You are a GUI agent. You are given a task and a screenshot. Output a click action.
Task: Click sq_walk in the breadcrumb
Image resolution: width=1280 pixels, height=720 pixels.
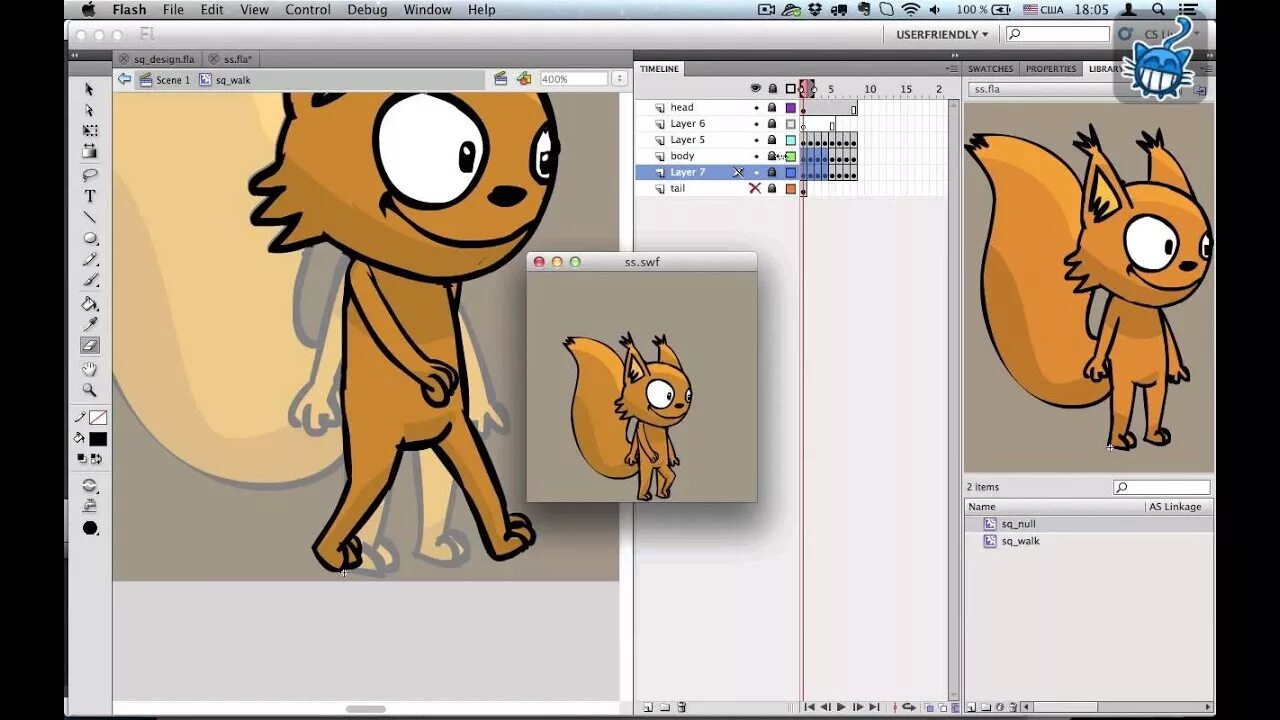(x=225, y=80)
